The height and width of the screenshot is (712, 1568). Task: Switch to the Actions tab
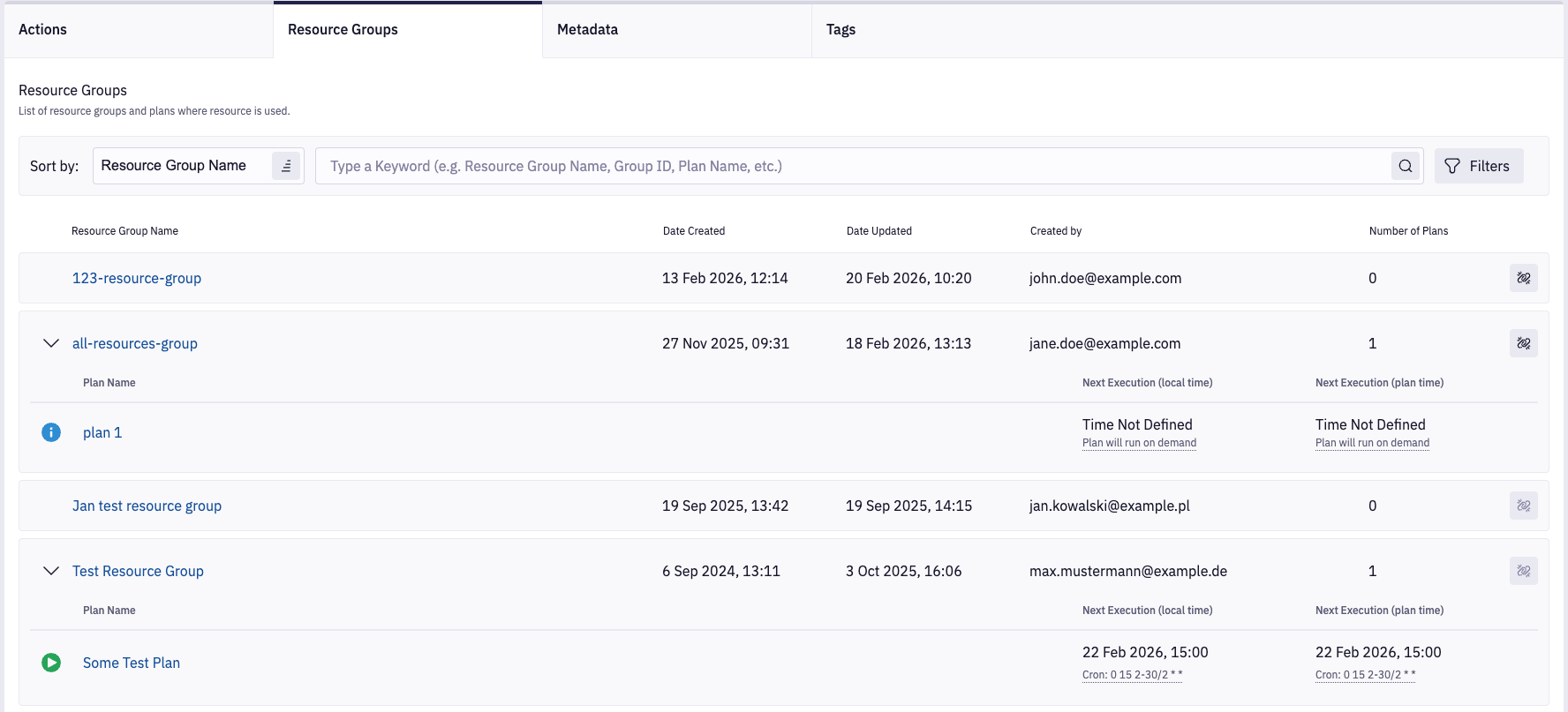(x=42, y=30)
